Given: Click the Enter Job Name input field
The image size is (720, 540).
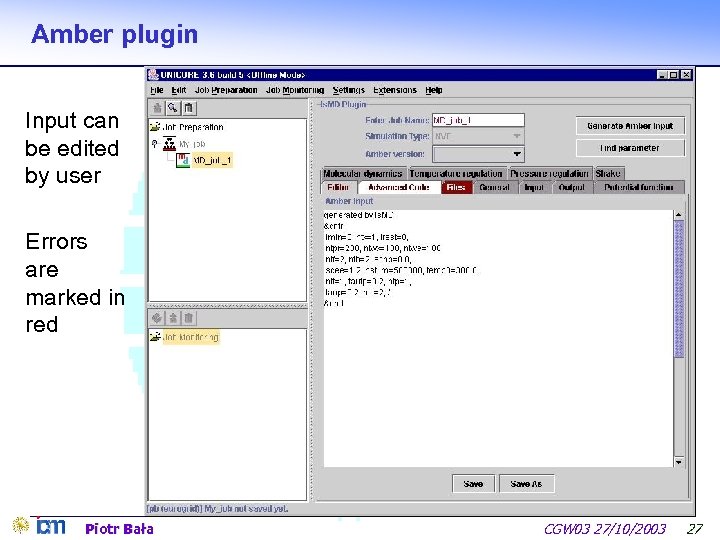Looking at the screenshot, I should click(x=478, y=120).
